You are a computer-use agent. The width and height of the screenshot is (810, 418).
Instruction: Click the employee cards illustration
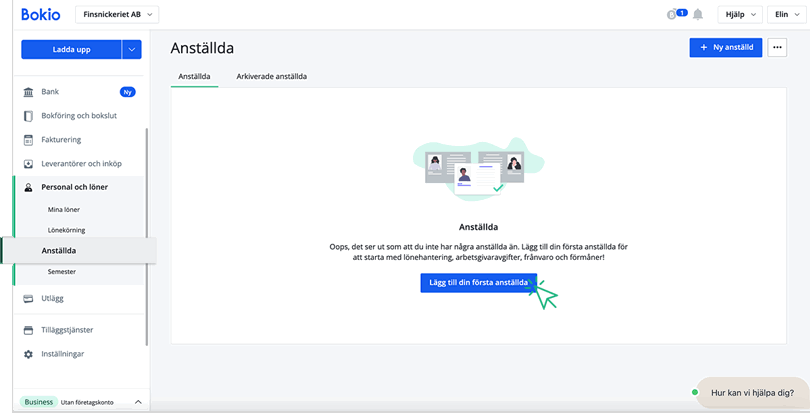click(478, 169)
